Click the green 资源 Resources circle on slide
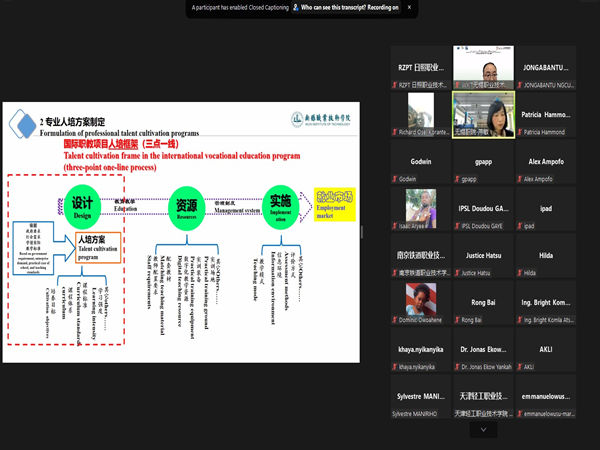 [x=184, y=203]
